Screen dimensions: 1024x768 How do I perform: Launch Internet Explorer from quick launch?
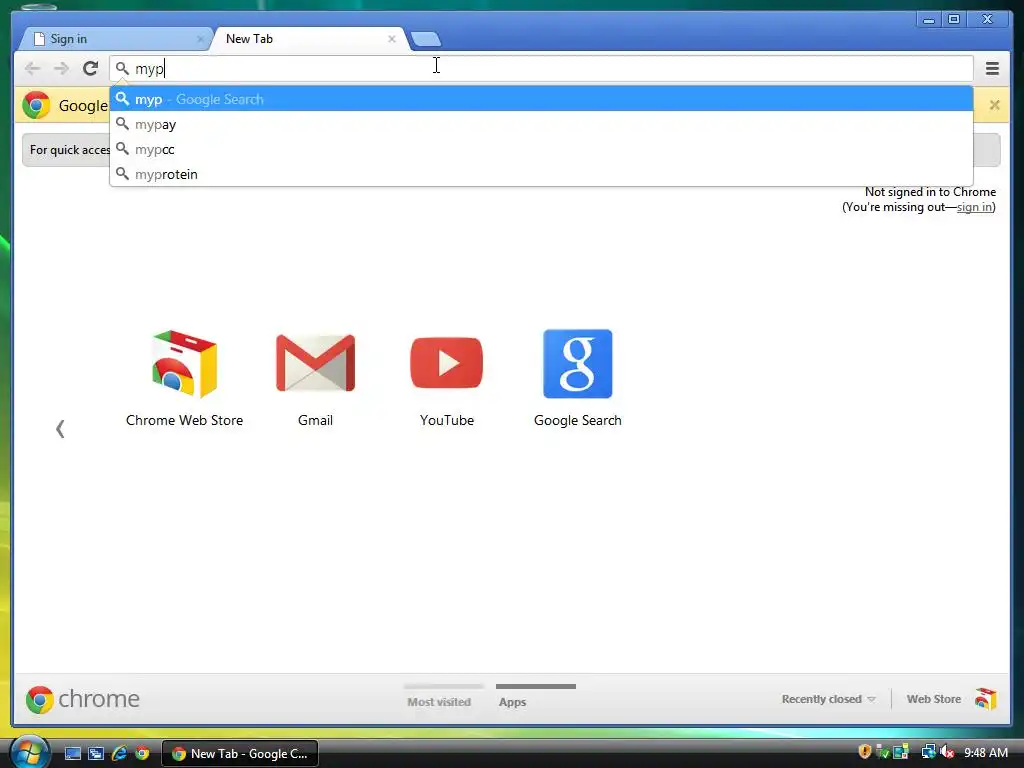119,754
